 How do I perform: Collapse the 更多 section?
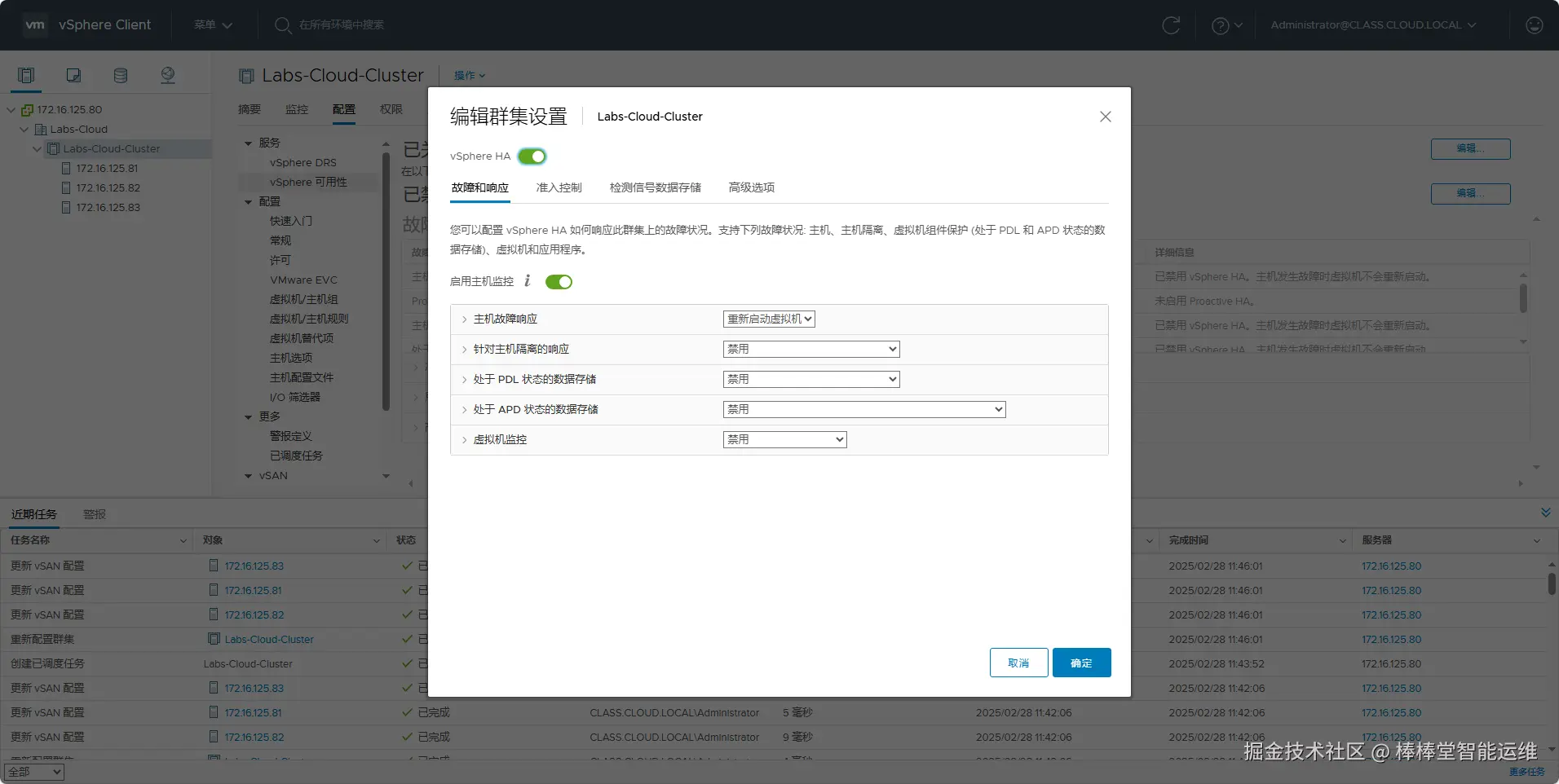[x=249, y=417]
